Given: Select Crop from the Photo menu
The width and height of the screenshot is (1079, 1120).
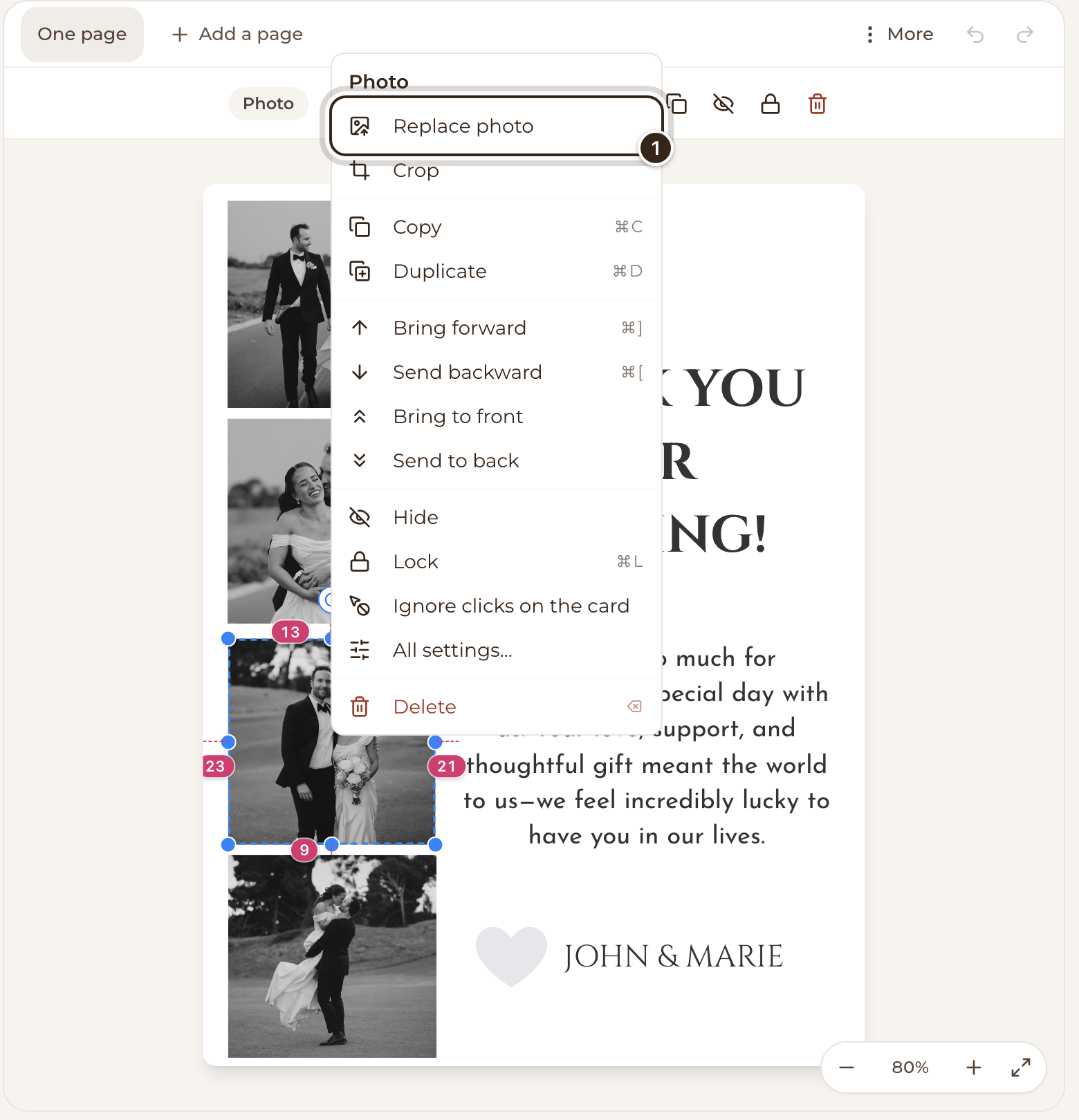Looking at the screenshot, I should [x=496, y=170].
